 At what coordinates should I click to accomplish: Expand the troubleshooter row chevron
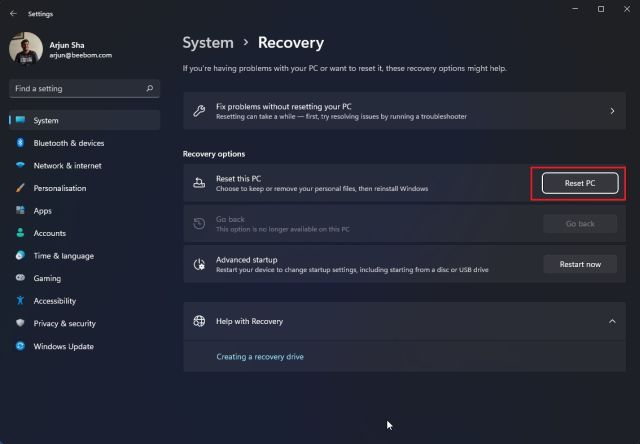point(612,111)
